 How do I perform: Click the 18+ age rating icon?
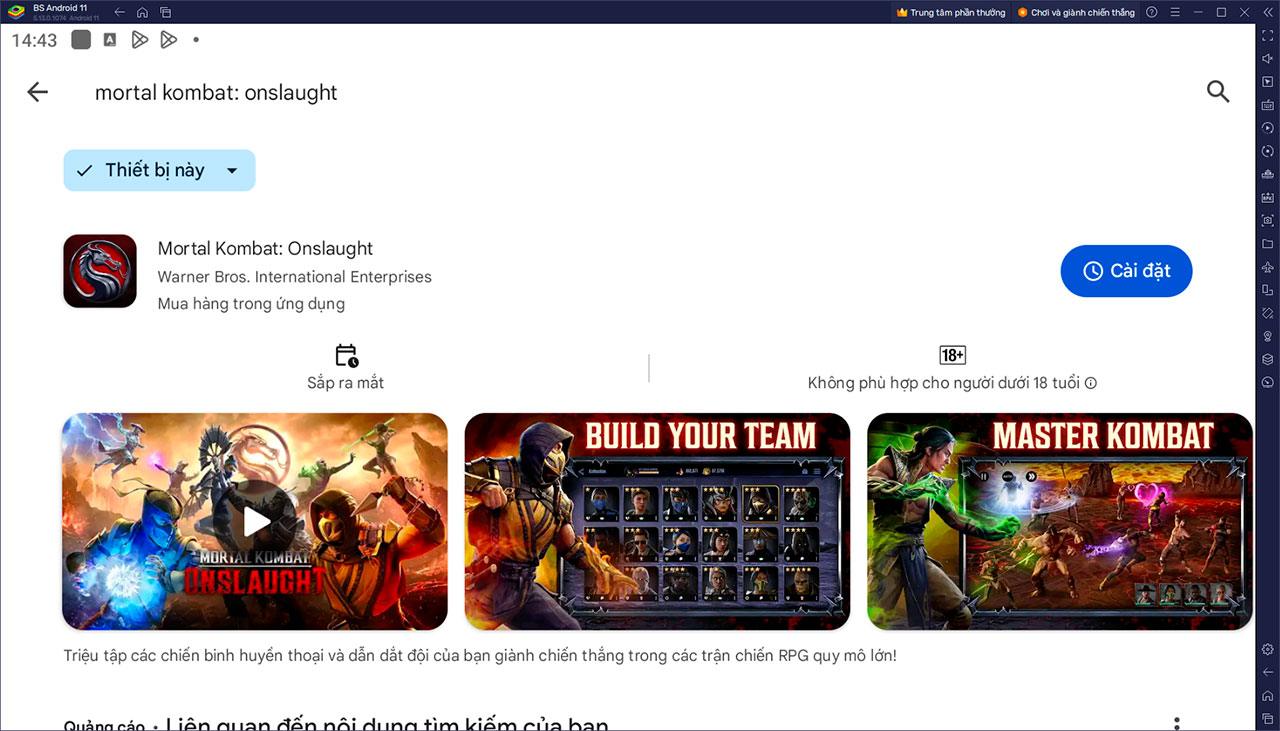pyautogui.click(x=952, y=355)
